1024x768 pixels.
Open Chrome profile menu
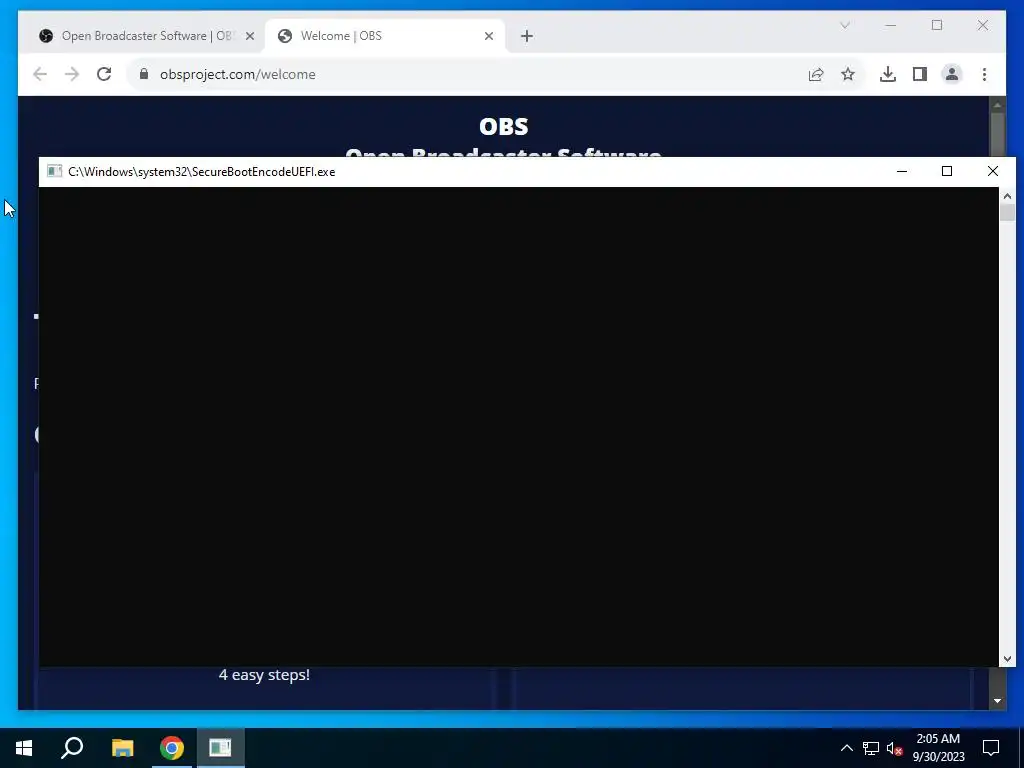pos(952,74)
